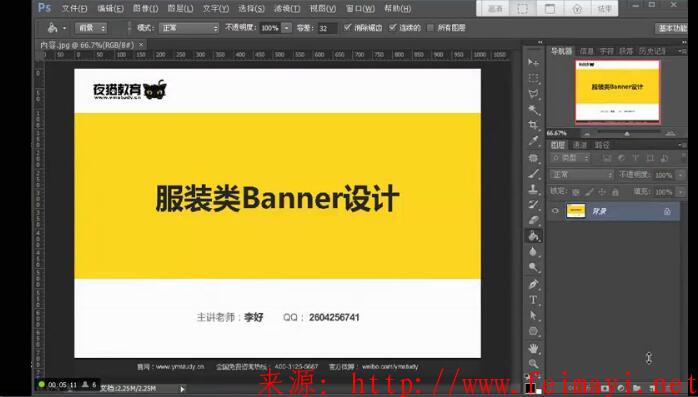
Task: Hide the 背景 layer via eye icon
Action: (555, 211)
